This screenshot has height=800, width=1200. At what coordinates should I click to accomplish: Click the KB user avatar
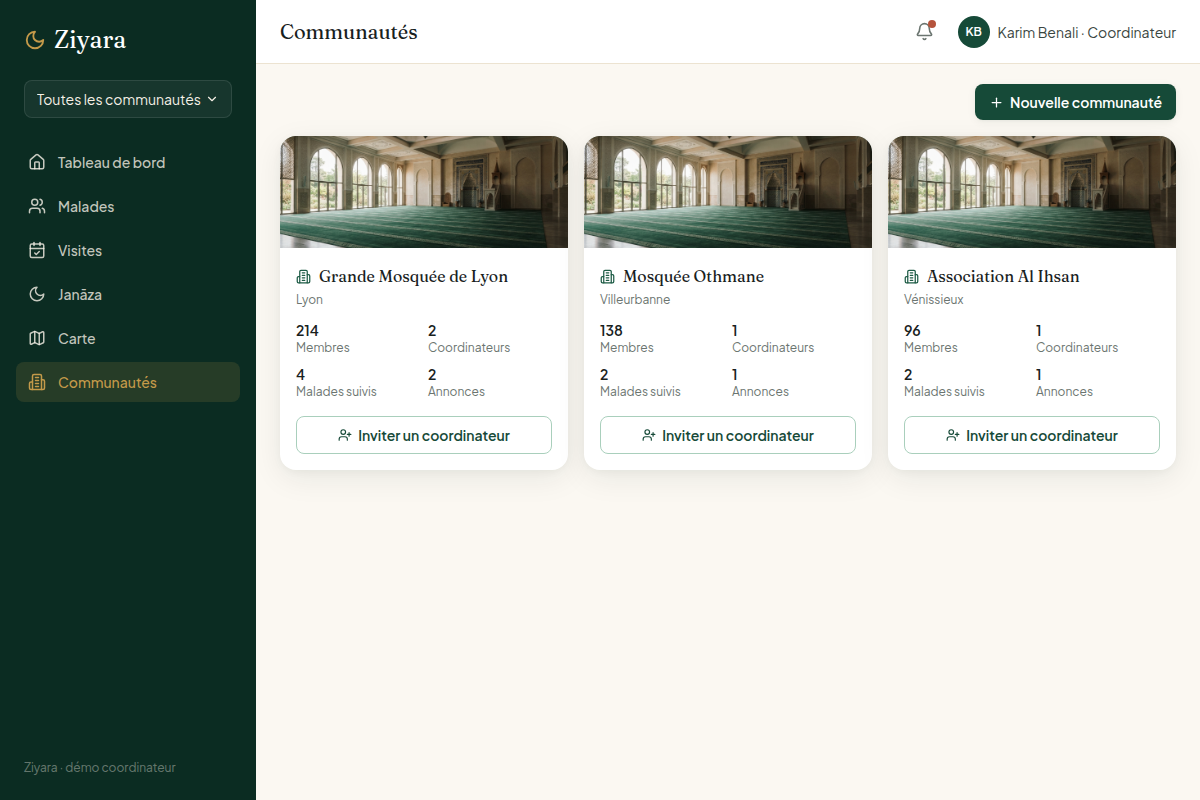pos(974,32)
